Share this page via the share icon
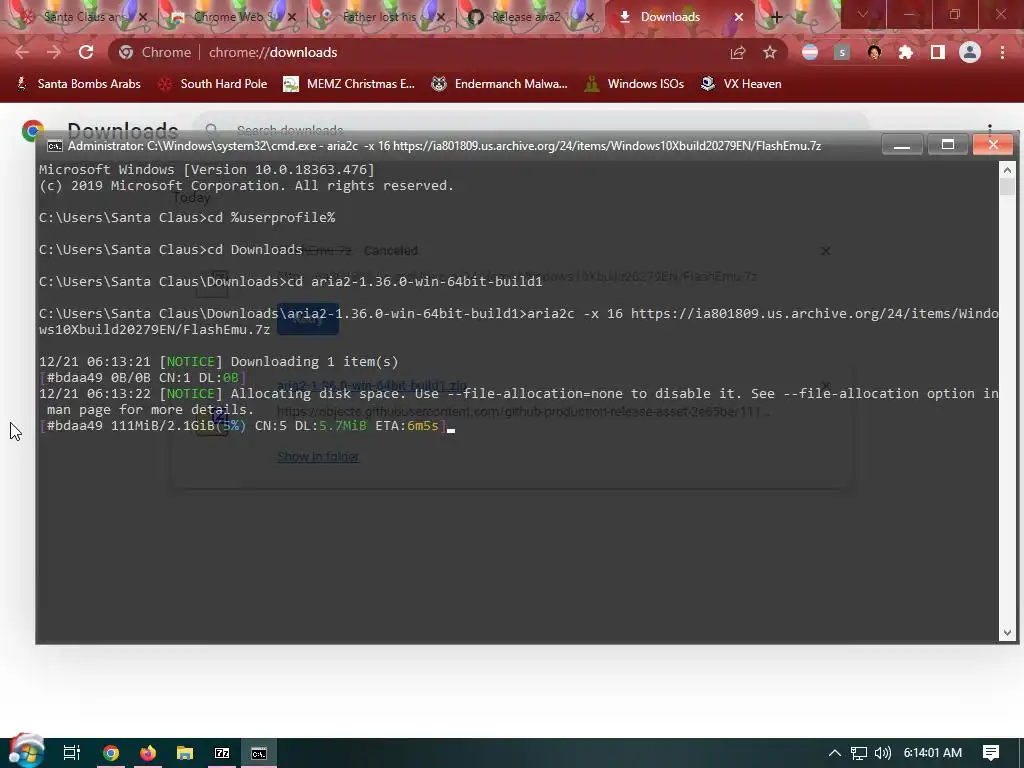Screen dimensions: 1024x768 (x=738, y=52)
